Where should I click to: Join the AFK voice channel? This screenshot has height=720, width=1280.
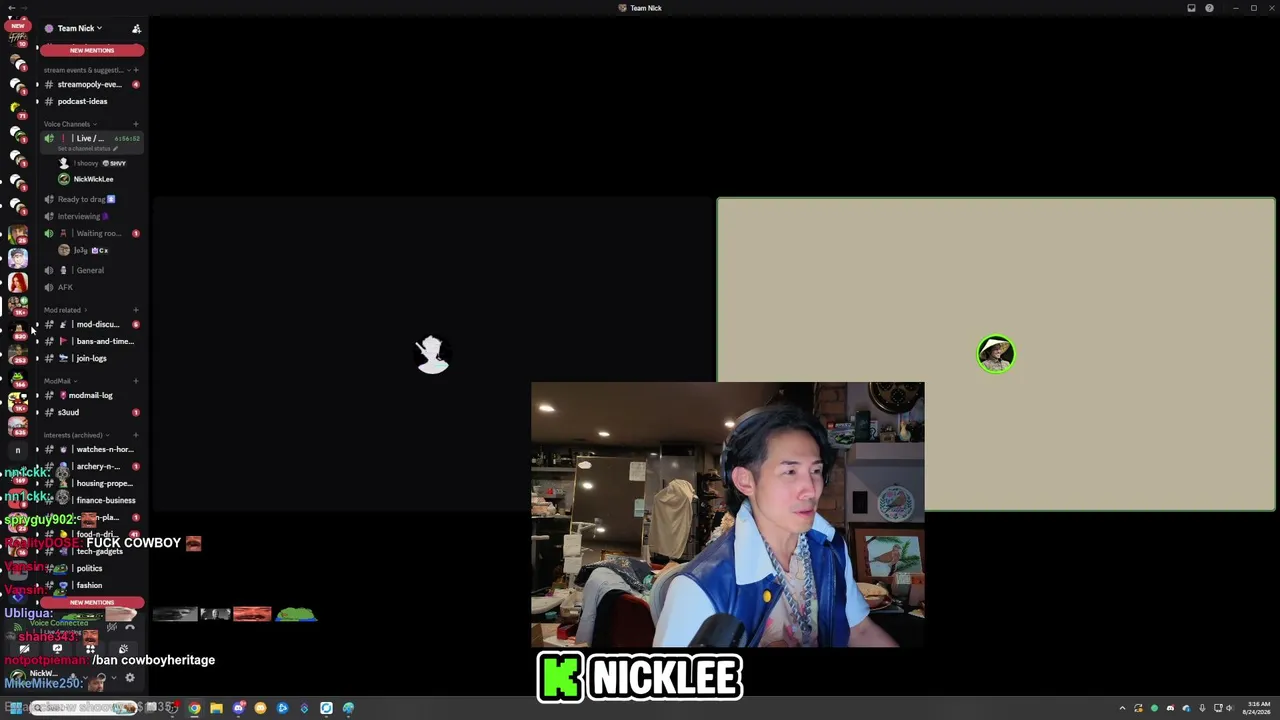click(92, 287)
